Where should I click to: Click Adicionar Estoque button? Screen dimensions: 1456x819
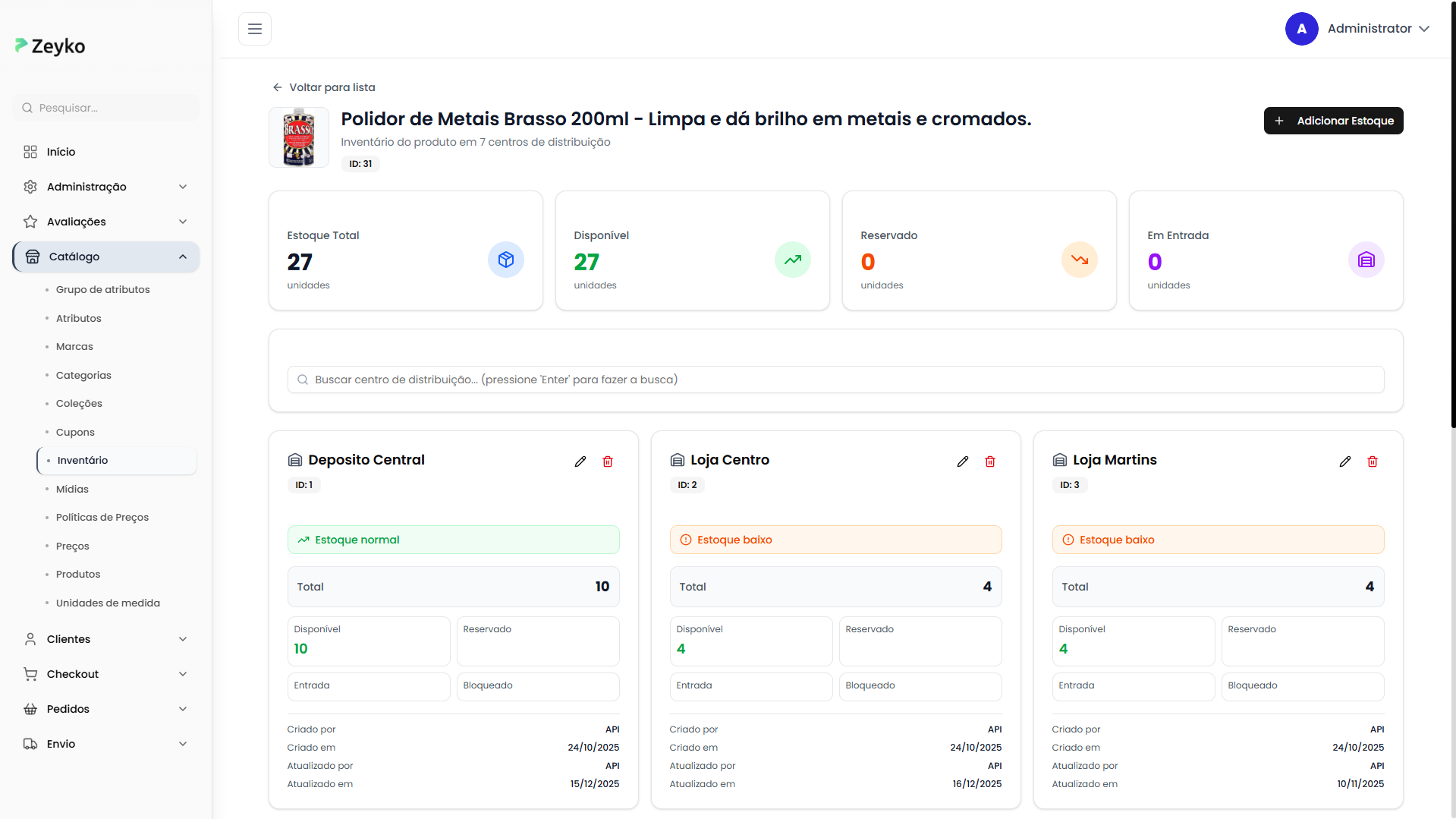(x=1333, y=121)
